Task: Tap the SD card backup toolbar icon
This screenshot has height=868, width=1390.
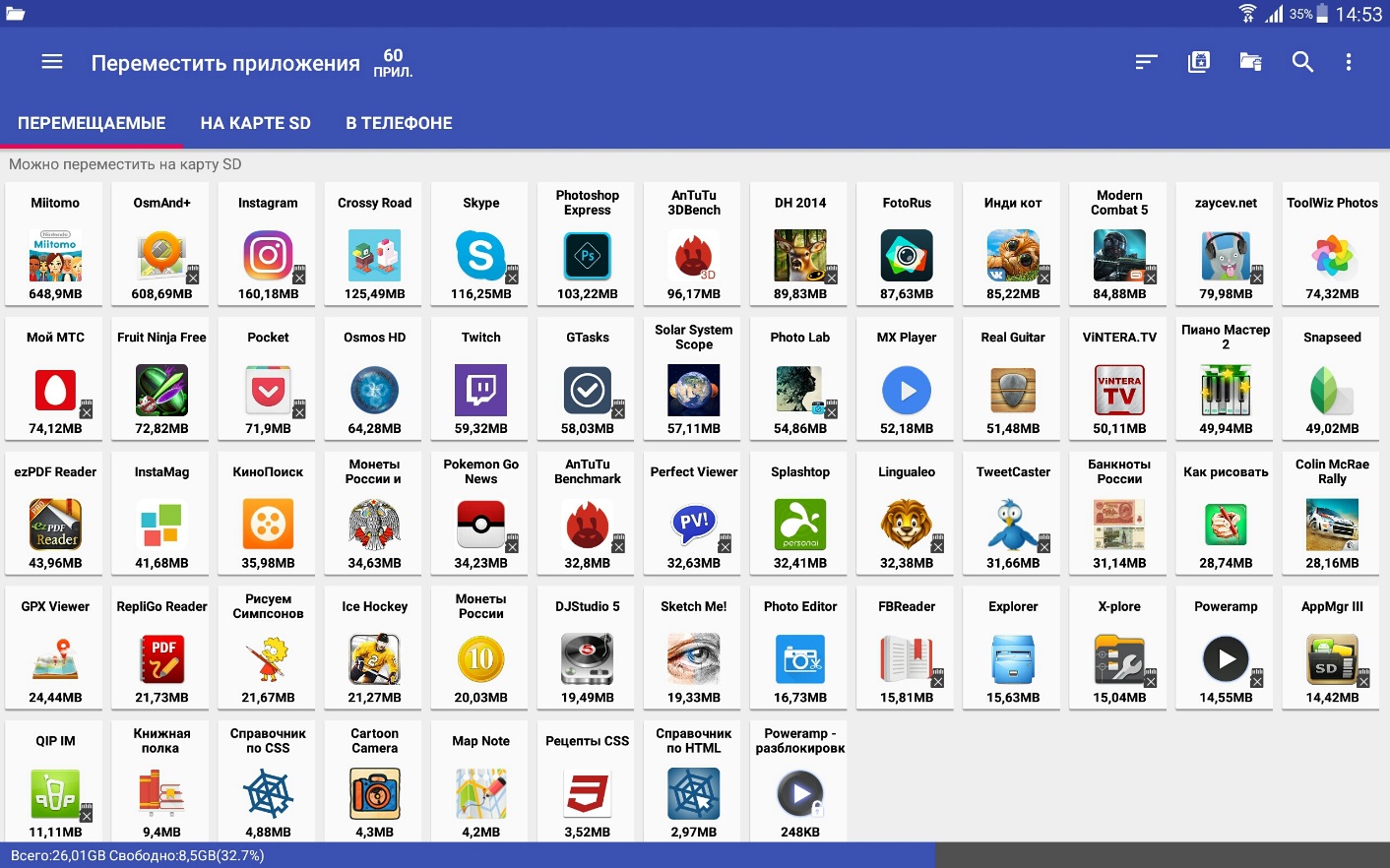Action: click(x=1198, y=62)
